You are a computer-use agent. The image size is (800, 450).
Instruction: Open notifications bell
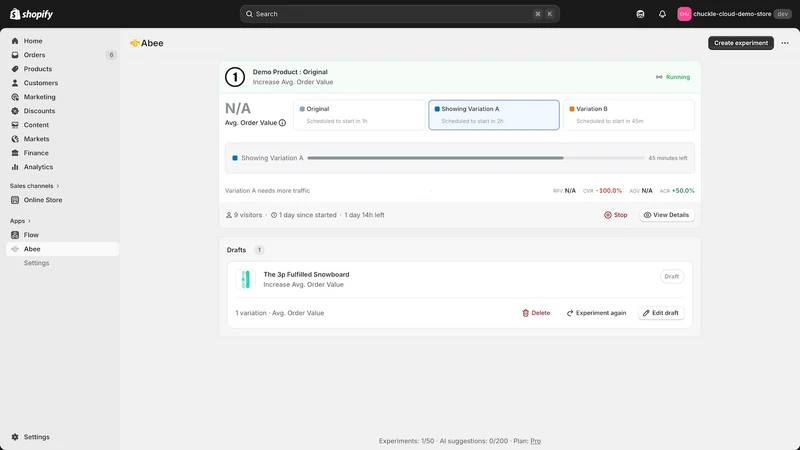pos(662,14)
